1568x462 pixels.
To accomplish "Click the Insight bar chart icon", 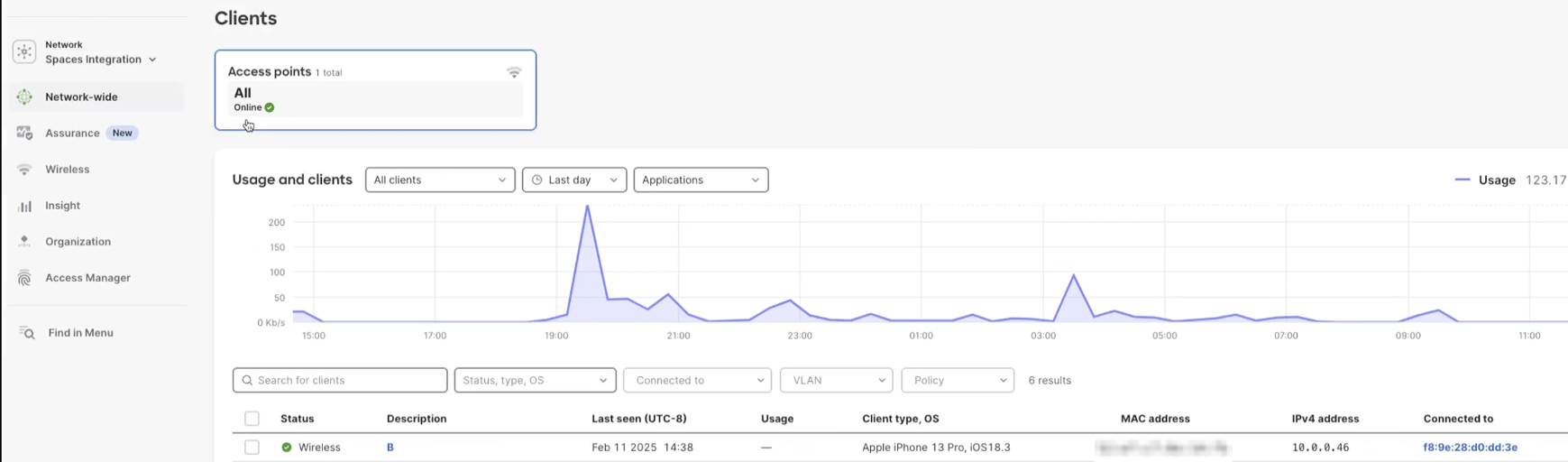I will coord(24,206).
